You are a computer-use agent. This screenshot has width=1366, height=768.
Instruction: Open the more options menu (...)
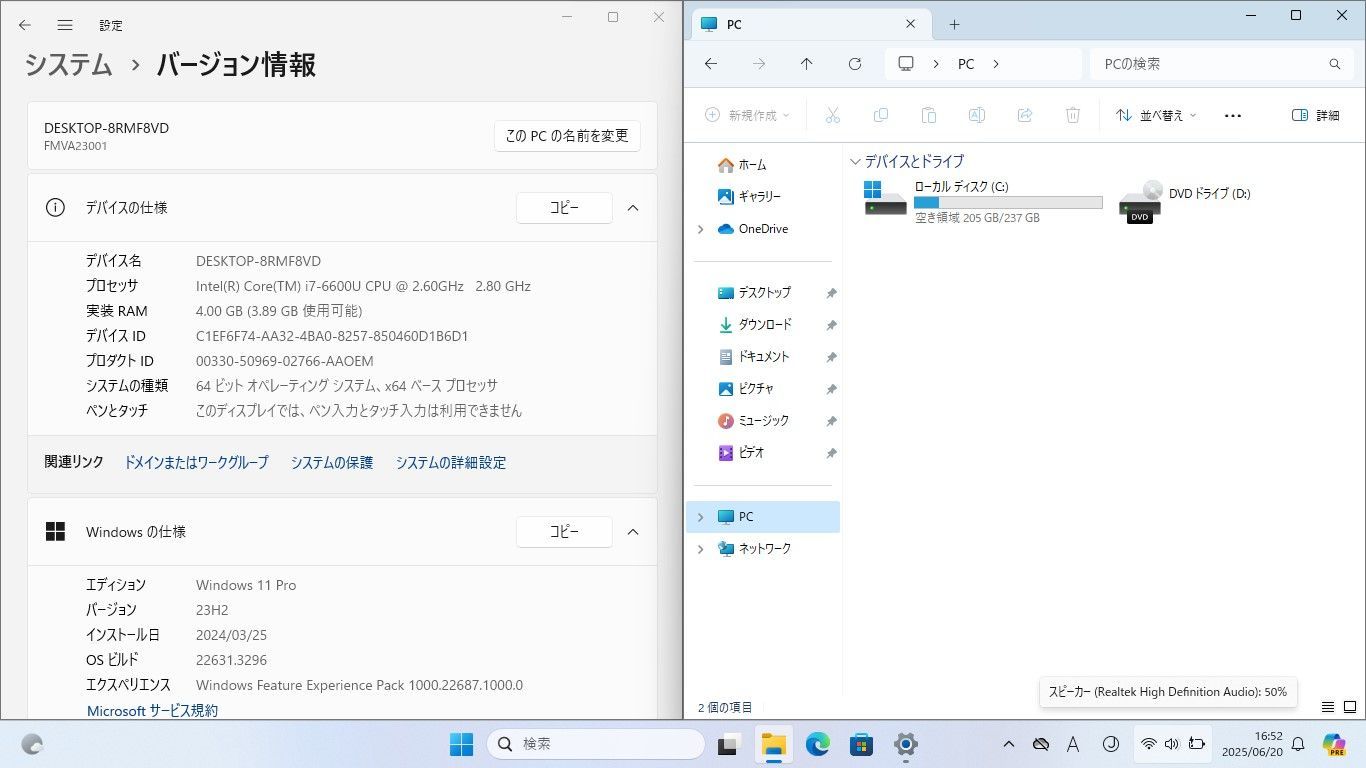click(x=1232, y=115)
